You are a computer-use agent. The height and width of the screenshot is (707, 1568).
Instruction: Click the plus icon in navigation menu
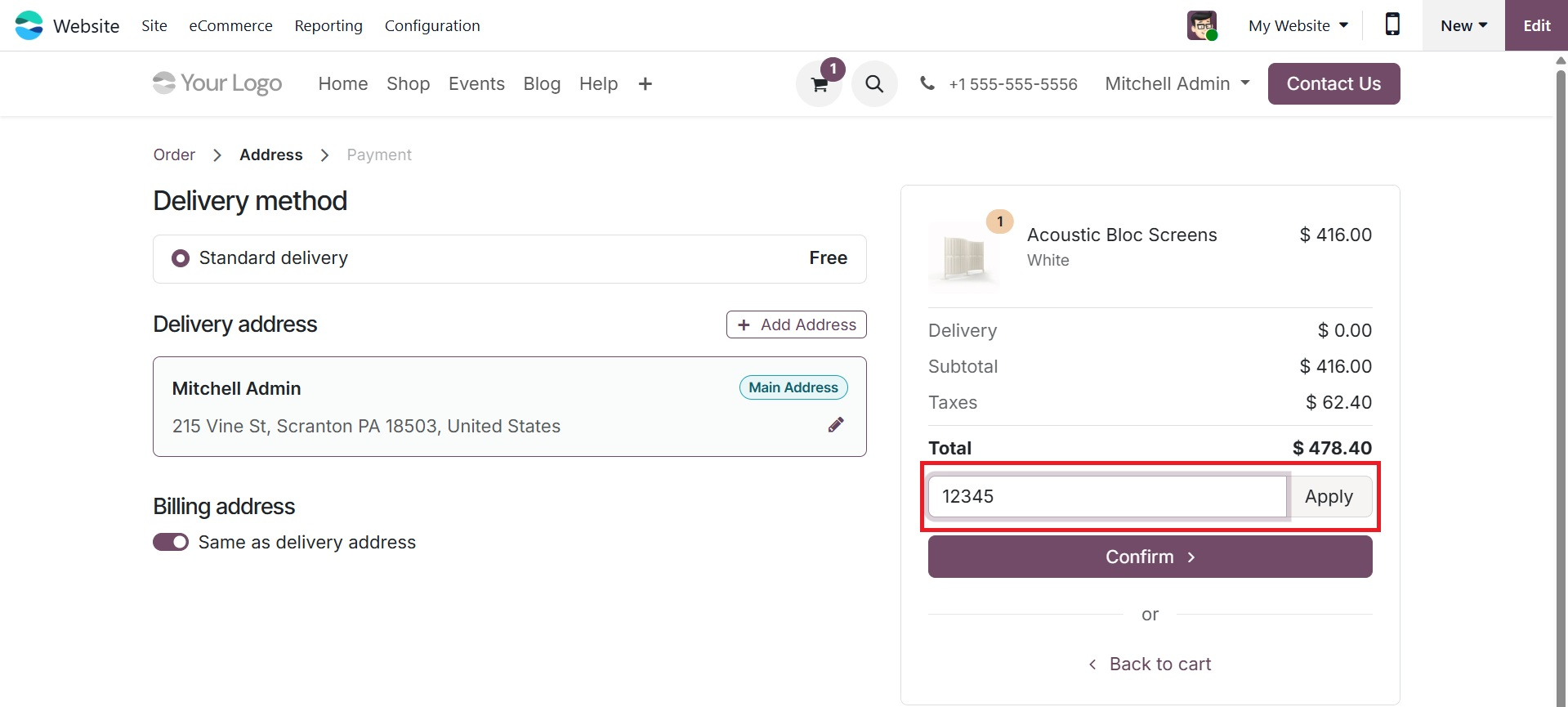pos(645,84)
